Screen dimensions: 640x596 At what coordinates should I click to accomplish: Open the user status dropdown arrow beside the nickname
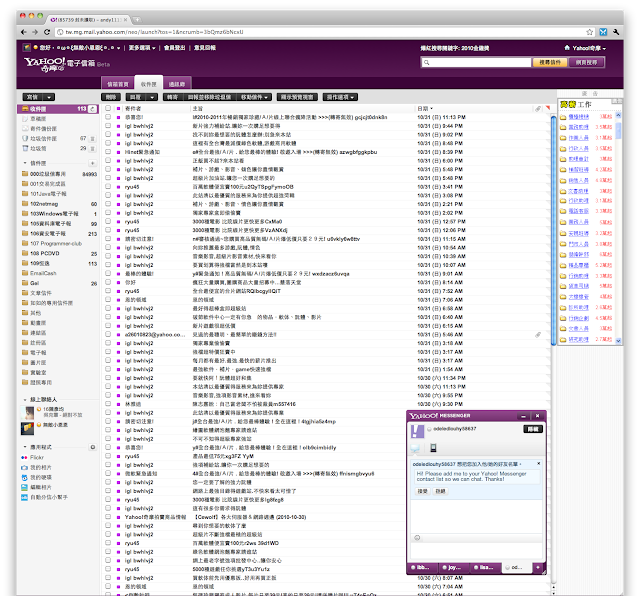[x=118, y=48]
